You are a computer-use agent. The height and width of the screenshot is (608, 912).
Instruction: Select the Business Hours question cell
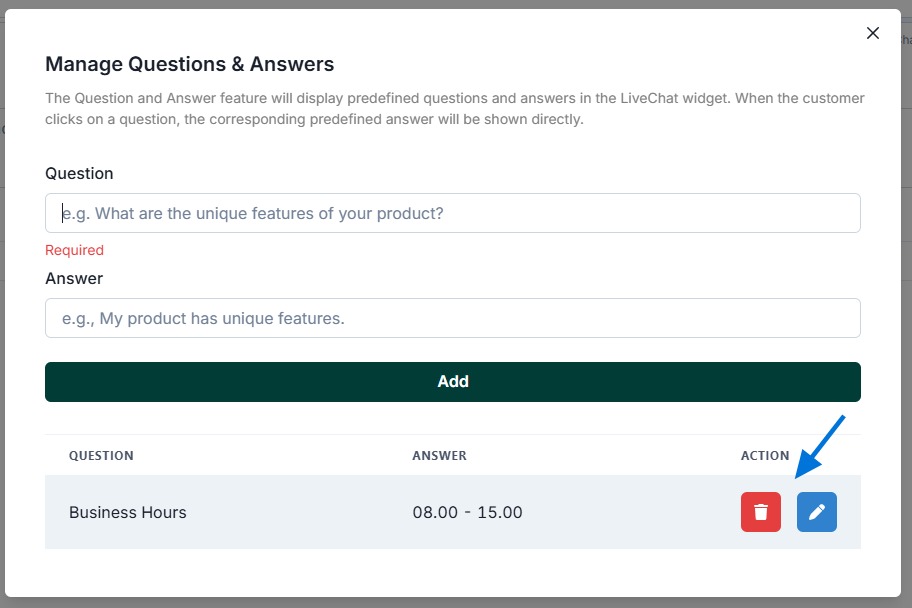128,512
